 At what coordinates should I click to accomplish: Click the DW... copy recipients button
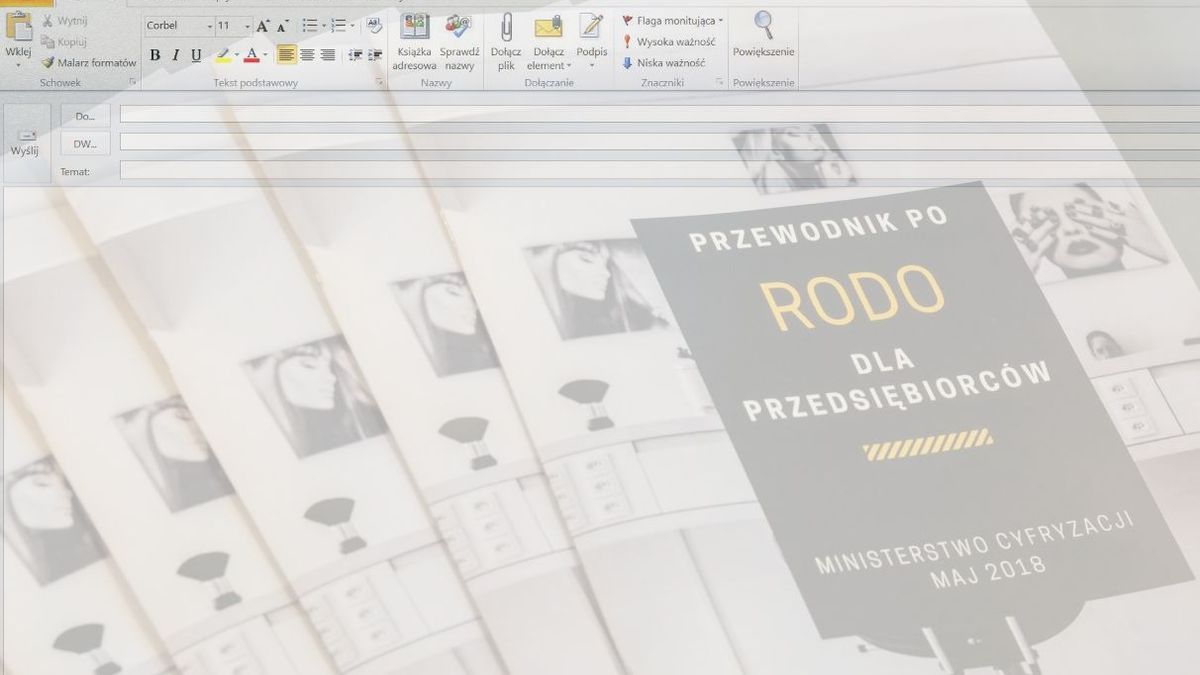pyautogui.click(x=85, y=144)
